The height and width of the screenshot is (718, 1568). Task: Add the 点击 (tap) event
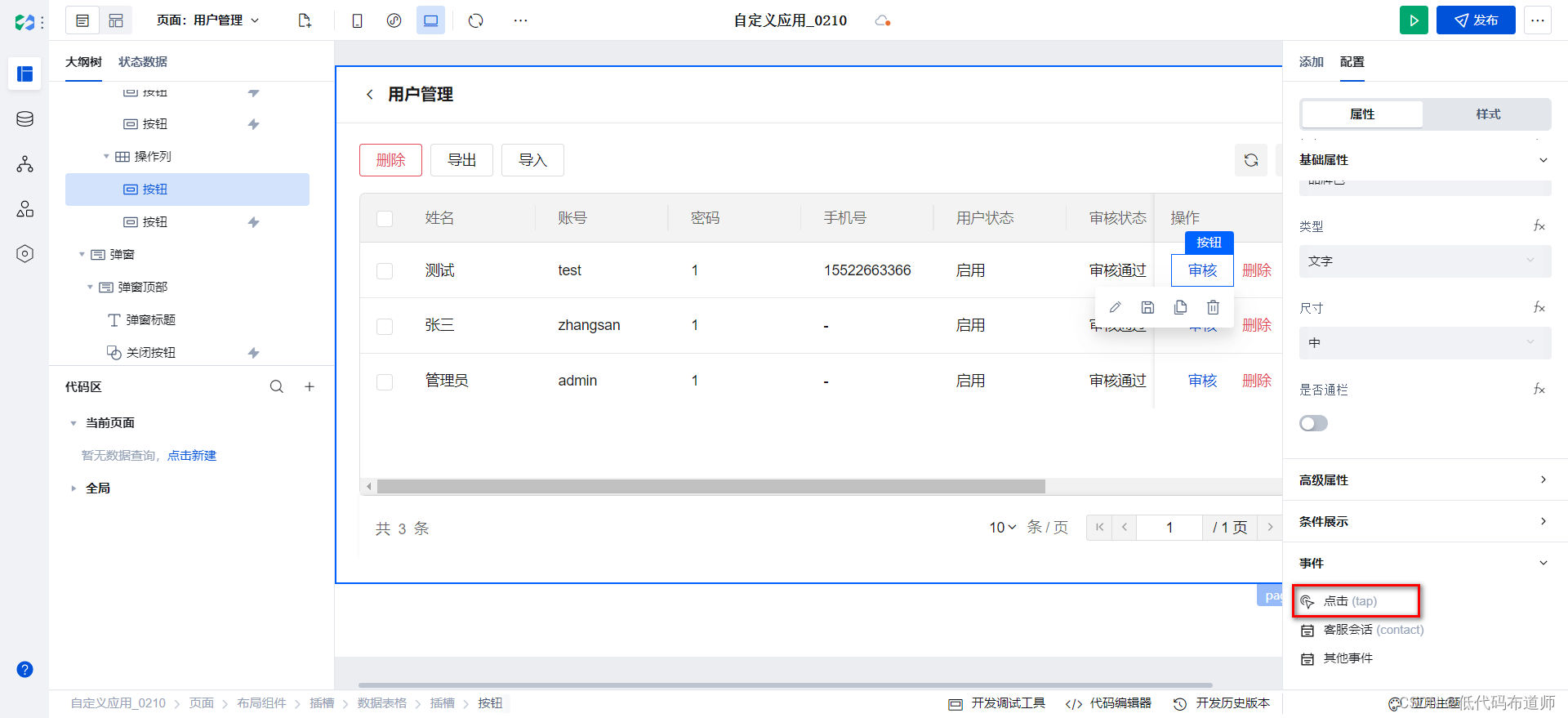tap(1356, 601)
